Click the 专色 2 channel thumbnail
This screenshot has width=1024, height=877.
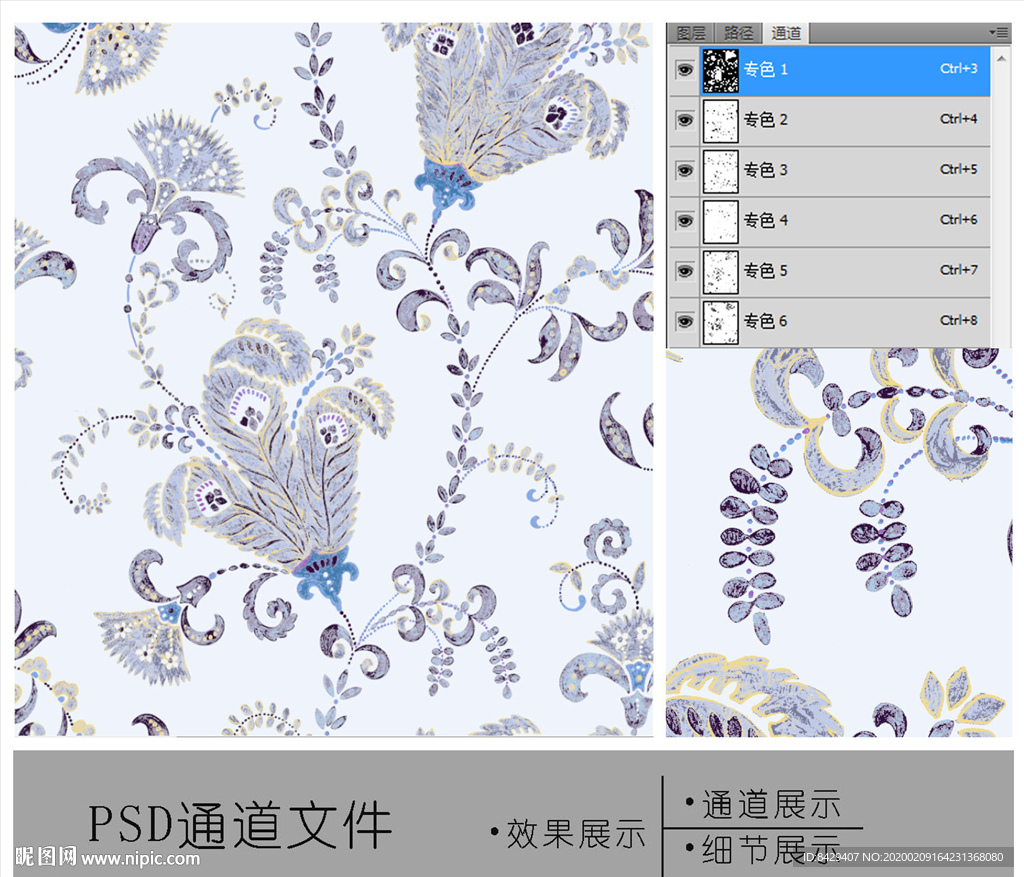click(x=720, y=121)
